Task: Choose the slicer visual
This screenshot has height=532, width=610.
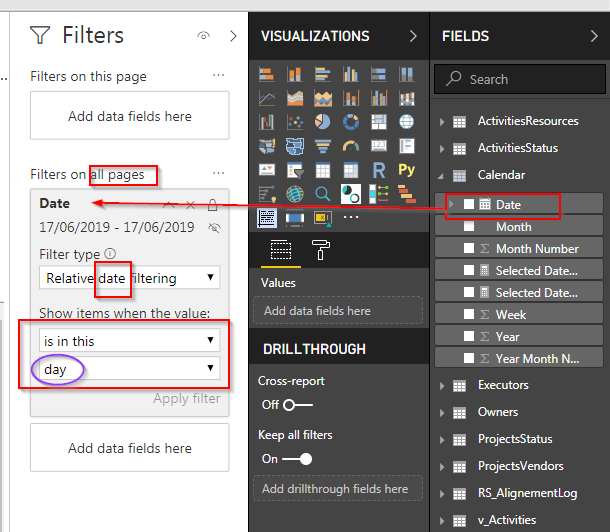Action: (x=294, y=170)
